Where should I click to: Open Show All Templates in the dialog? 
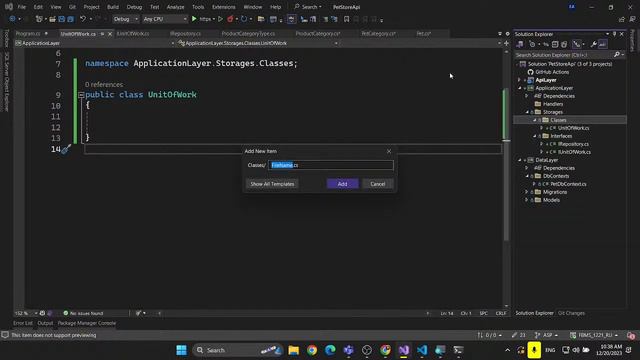272,184
